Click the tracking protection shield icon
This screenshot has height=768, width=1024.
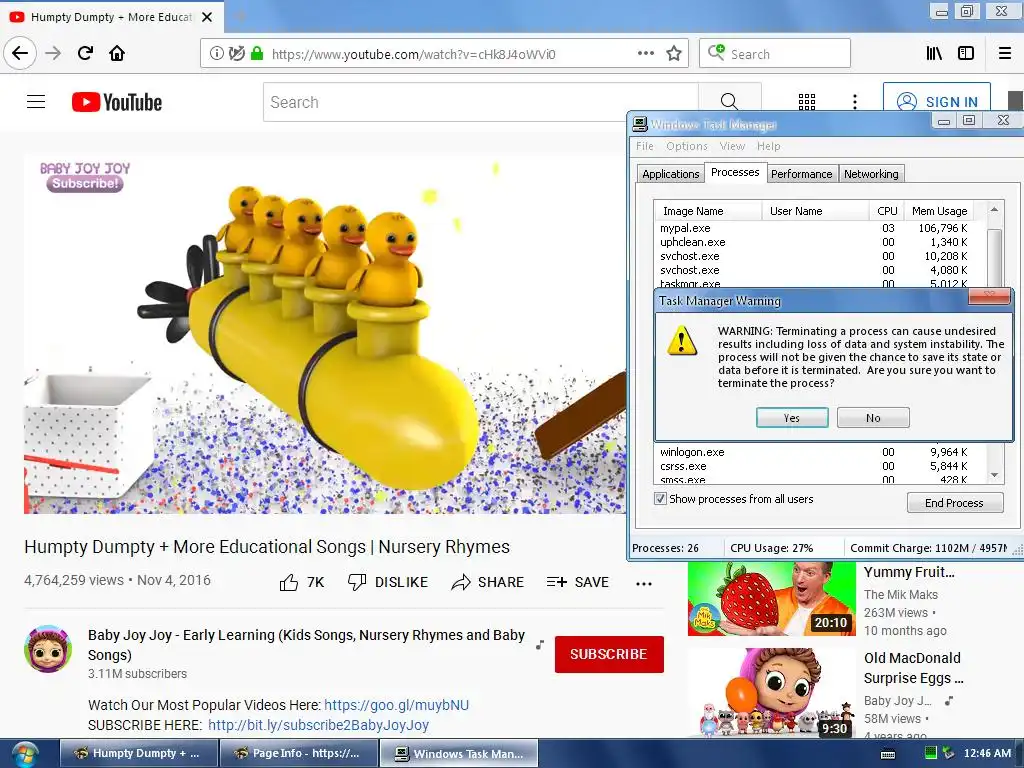click(237, 54)
